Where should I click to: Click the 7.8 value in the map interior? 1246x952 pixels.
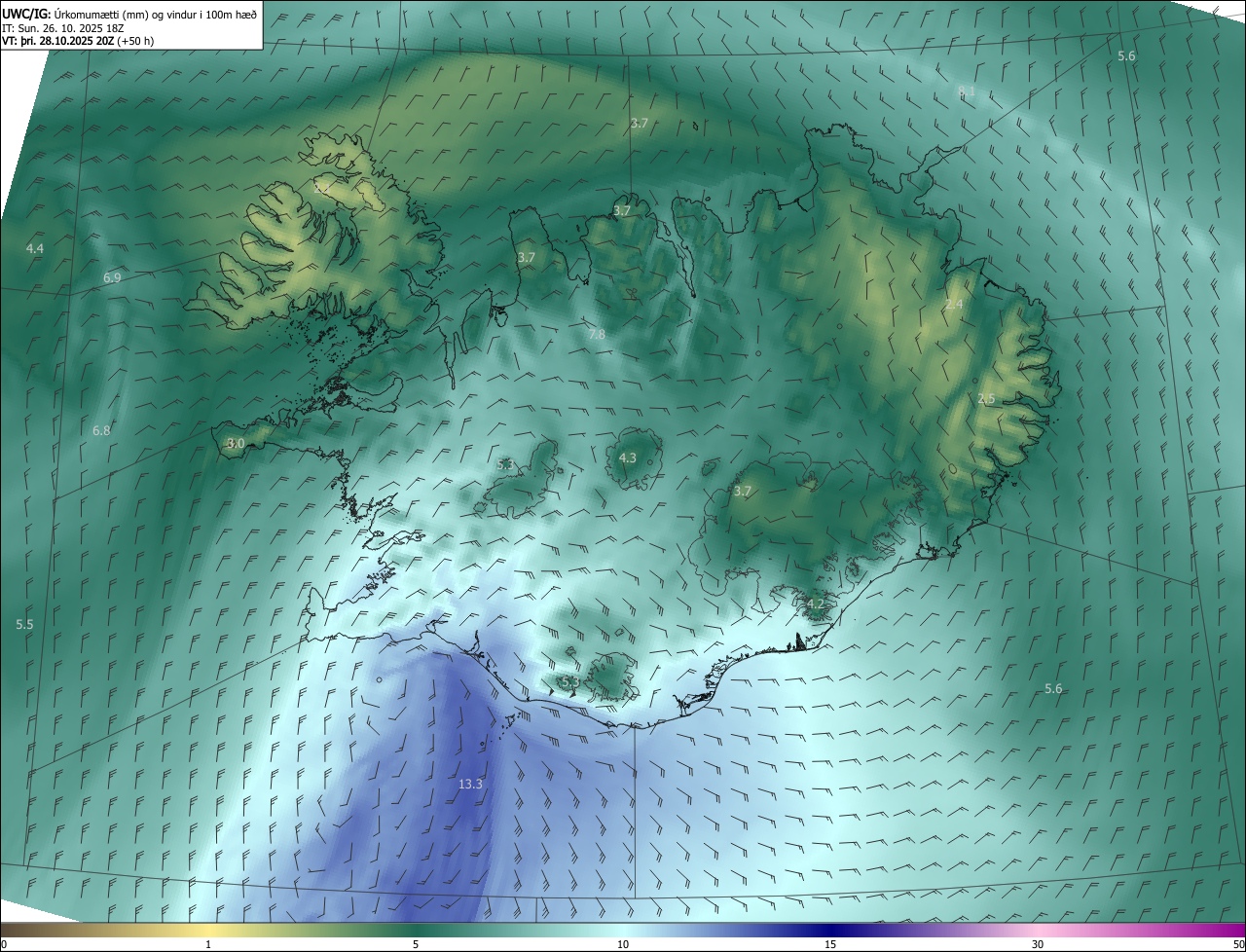coord(597,334)
